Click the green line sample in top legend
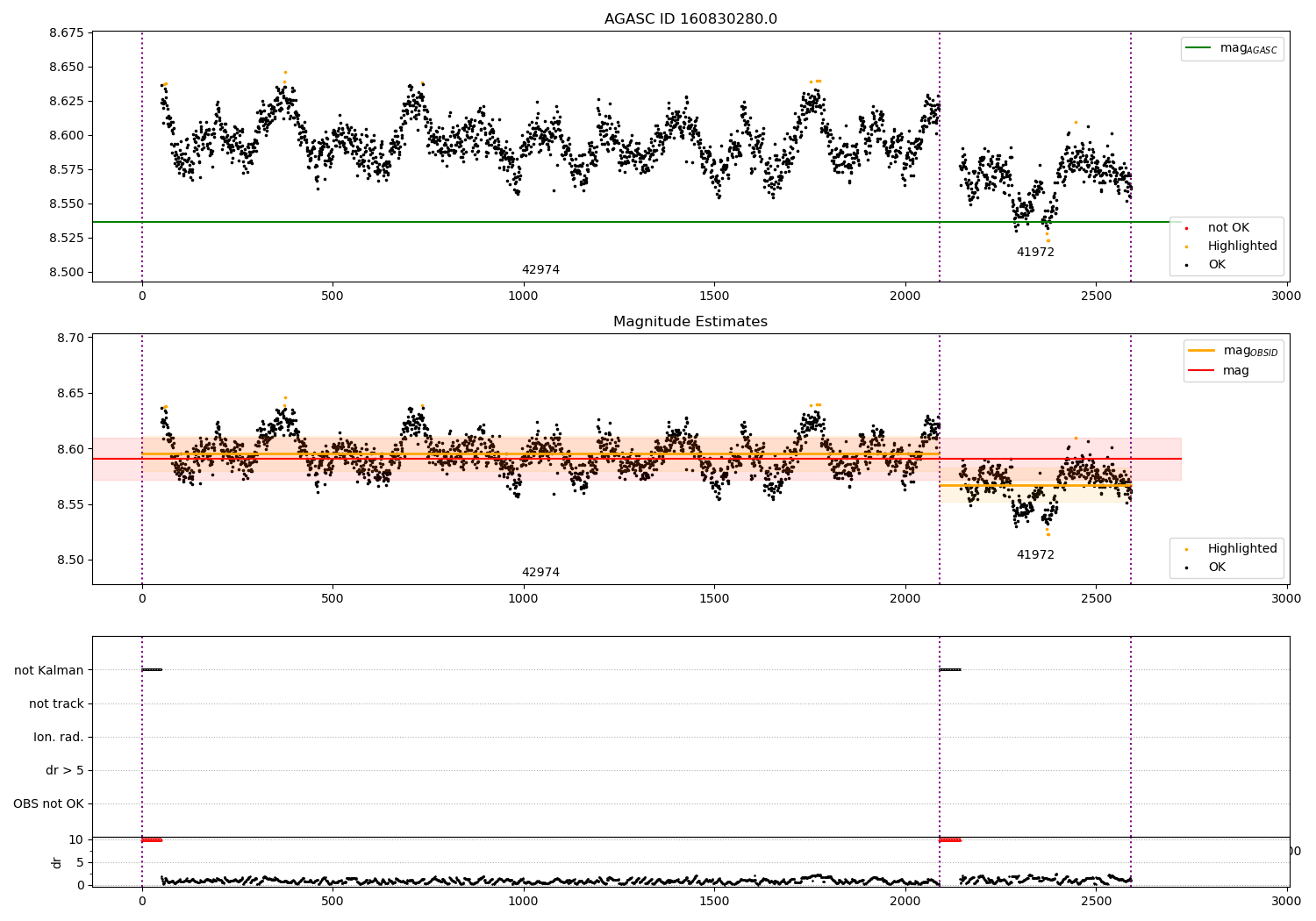 (x=1198, y=48)
